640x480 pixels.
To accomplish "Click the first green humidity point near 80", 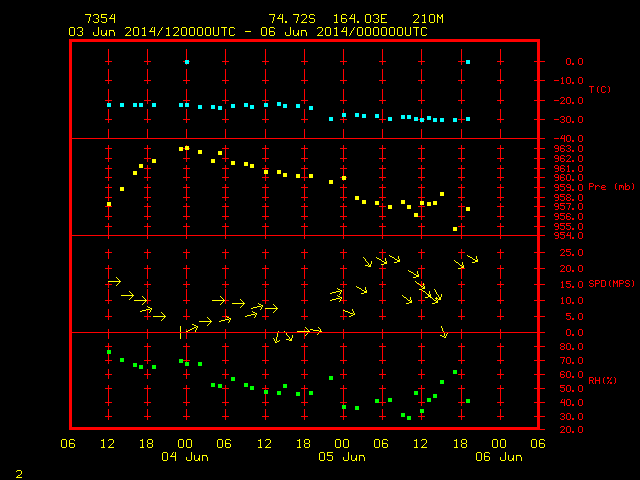I will tap(109, 352).
